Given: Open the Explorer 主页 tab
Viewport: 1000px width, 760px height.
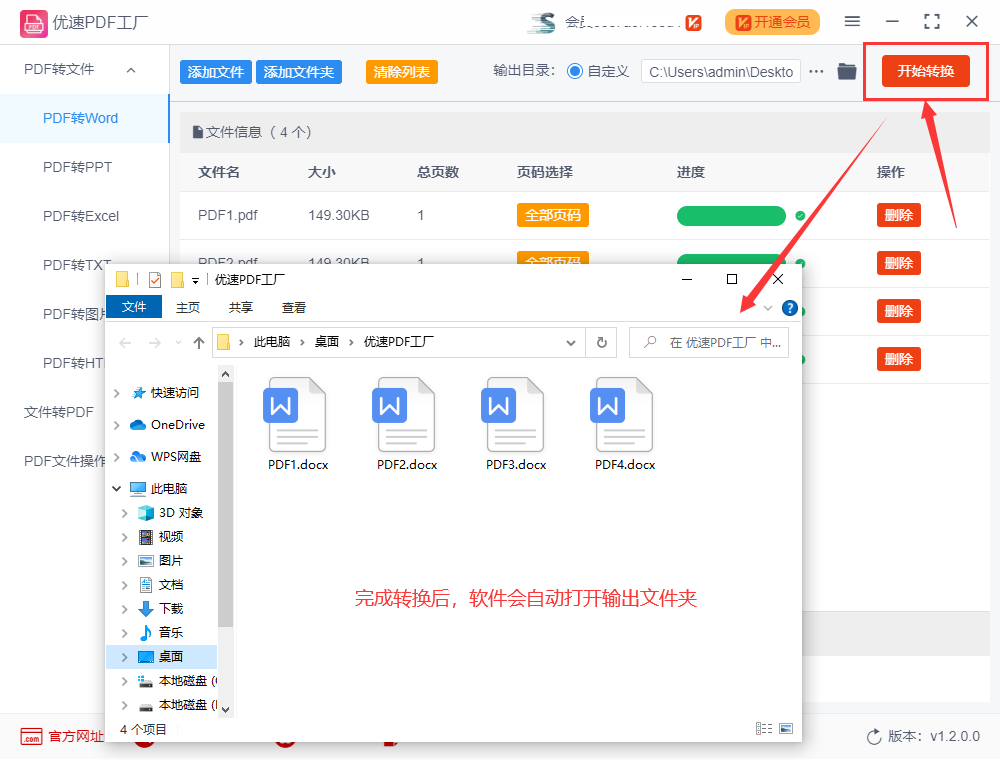Looking at the screenshot, I should coord(188,307).
